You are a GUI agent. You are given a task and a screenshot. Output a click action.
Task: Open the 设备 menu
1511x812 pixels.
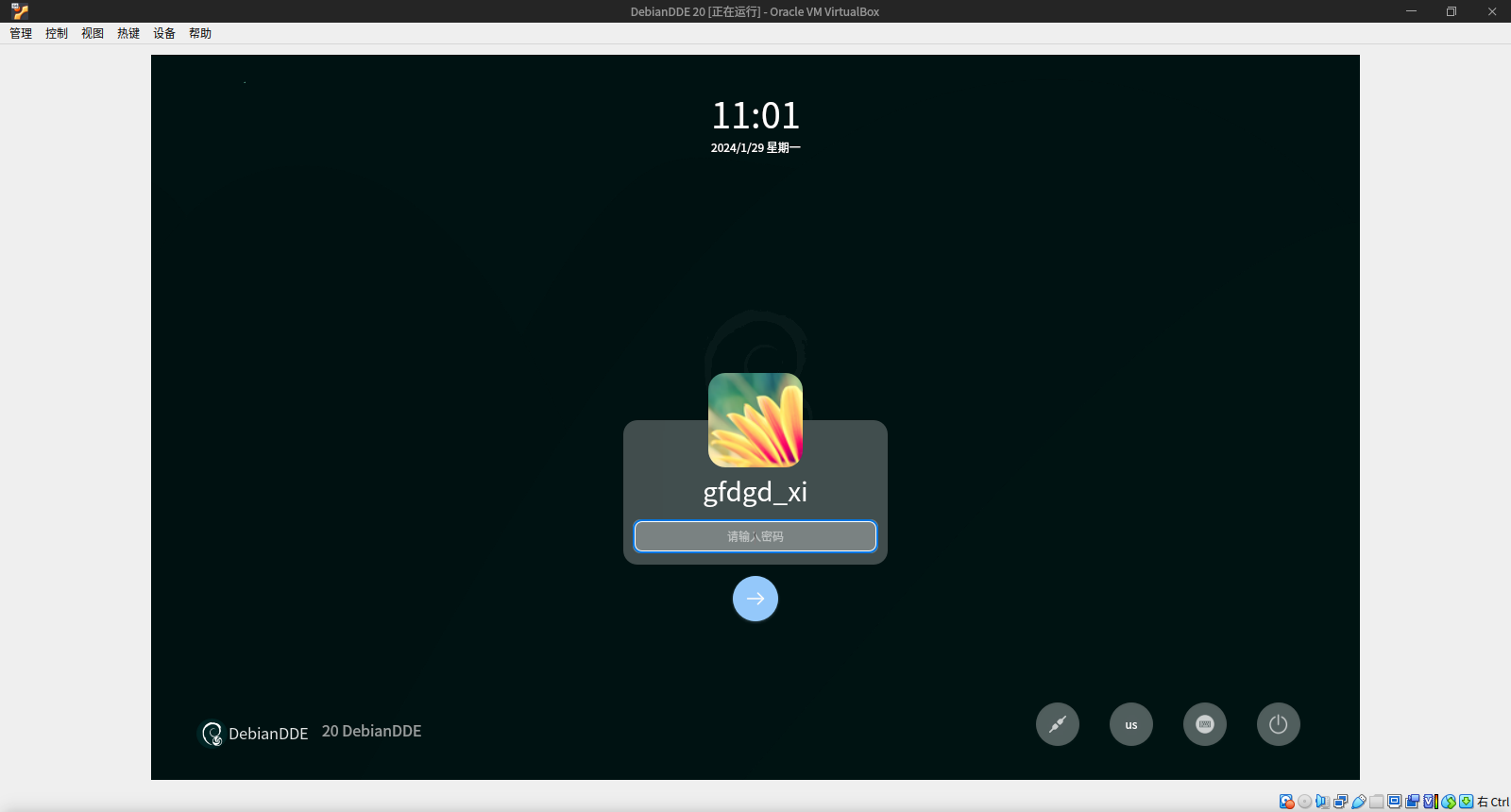(164, 33)
